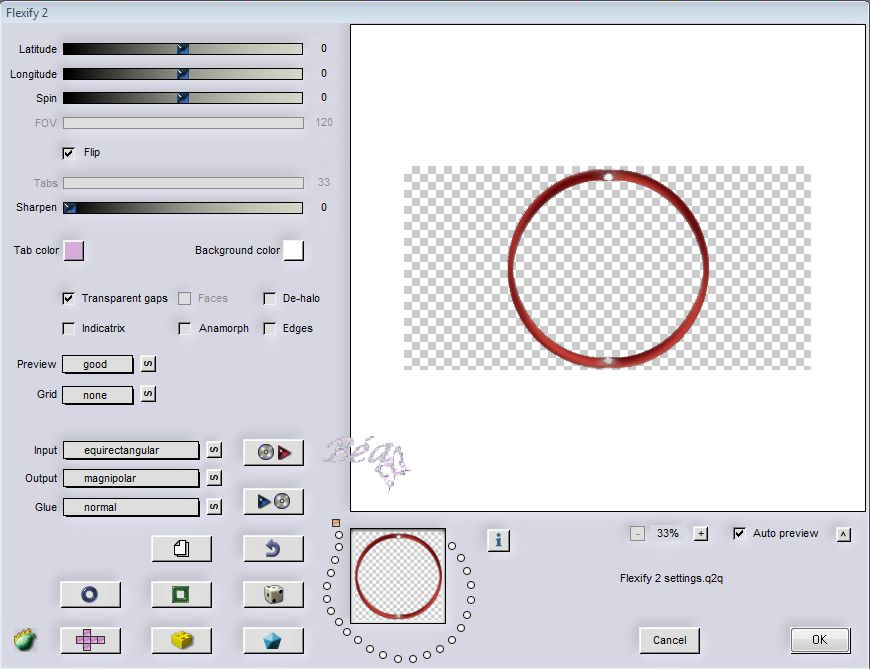Open the Preview quality good dropdown
The image size is (870, 669).
click(x=98, y=365)
